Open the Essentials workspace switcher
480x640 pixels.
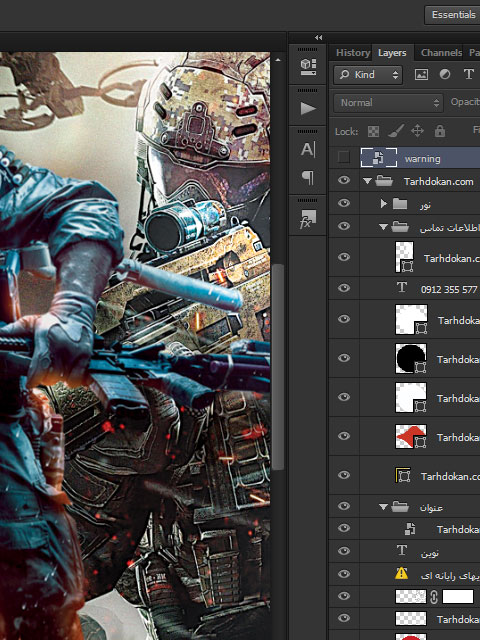(452, 15)
